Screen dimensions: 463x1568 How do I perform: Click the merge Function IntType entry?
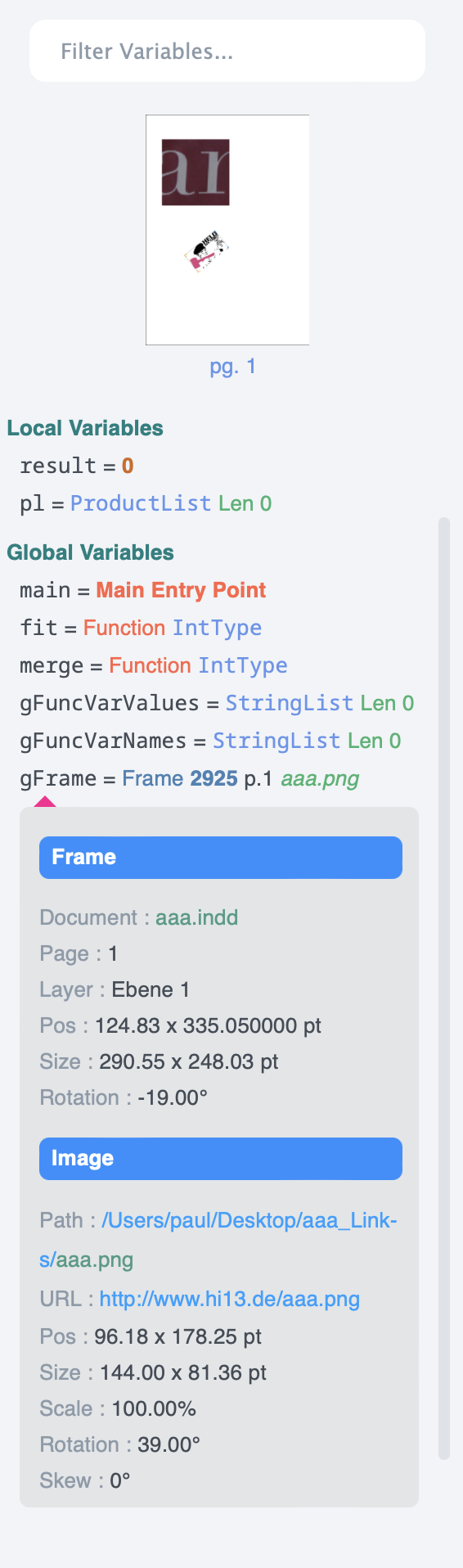coord(154,665)
